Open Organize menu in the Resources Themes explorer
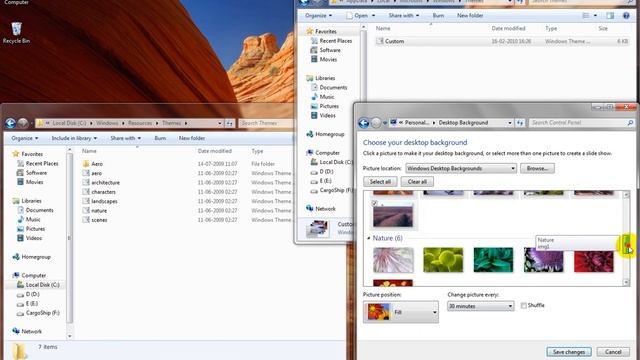Viewport: 640px width, 360px height. pos(24,138)
